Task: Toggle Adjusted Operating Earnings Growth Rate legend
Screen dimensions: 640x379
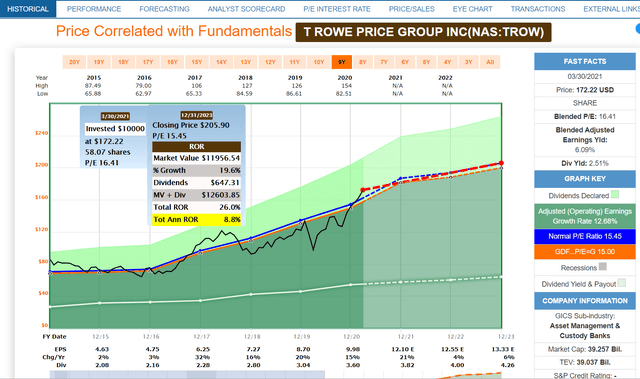Action: click(584, 216)
